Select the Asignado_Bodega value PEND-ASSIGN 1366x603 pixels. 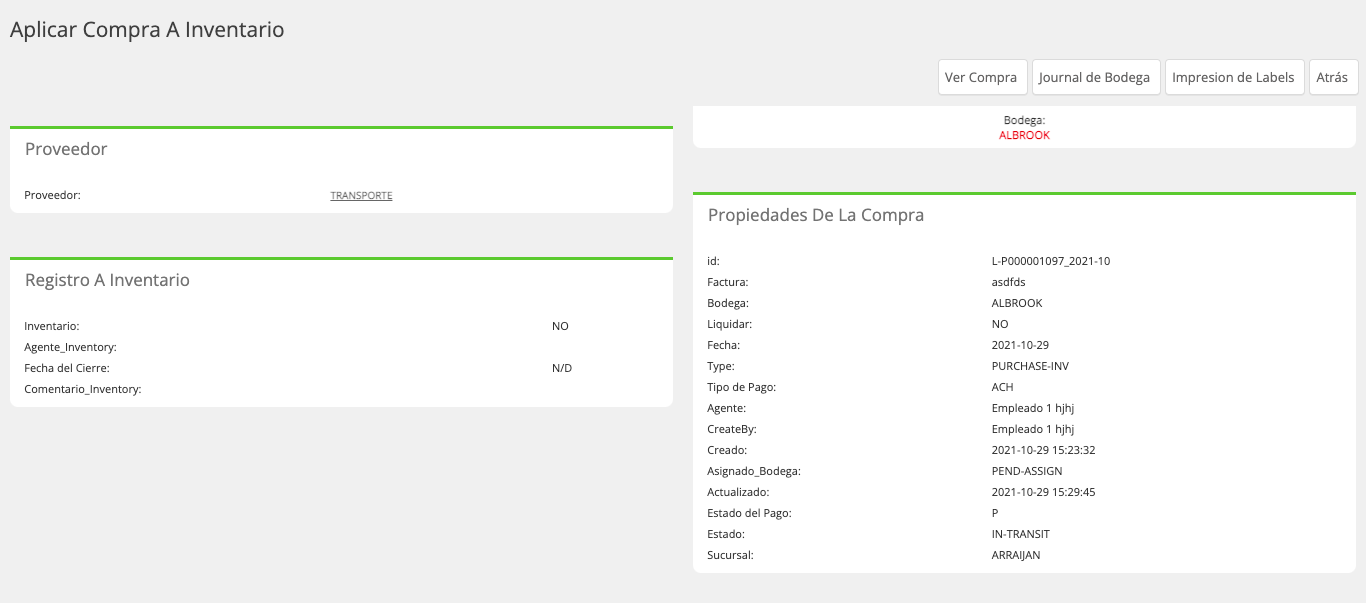pyautogui.click(x=1026, y=471)
